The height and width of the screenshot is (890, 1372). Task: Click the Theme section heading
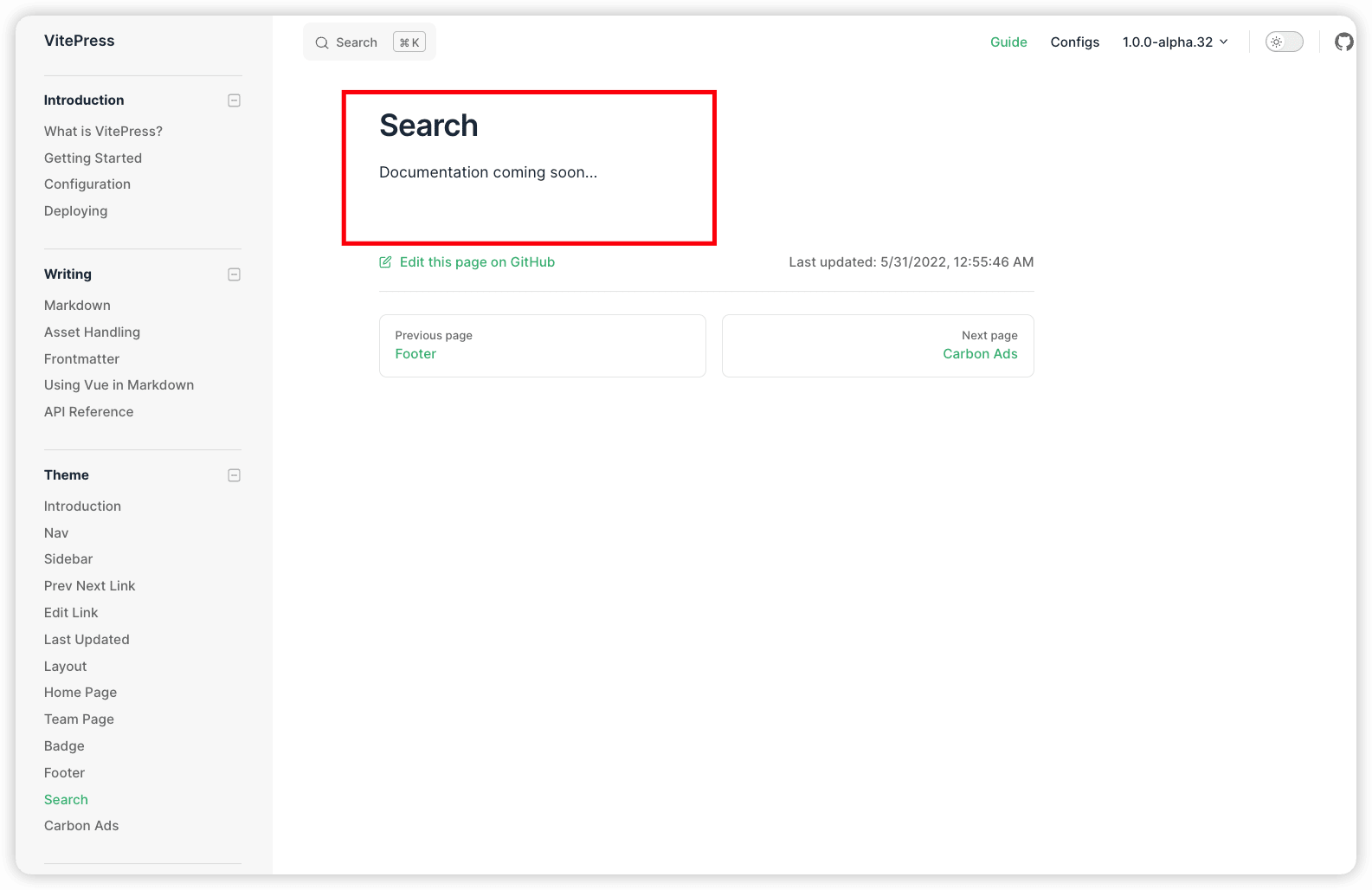(x=67, y=475)
